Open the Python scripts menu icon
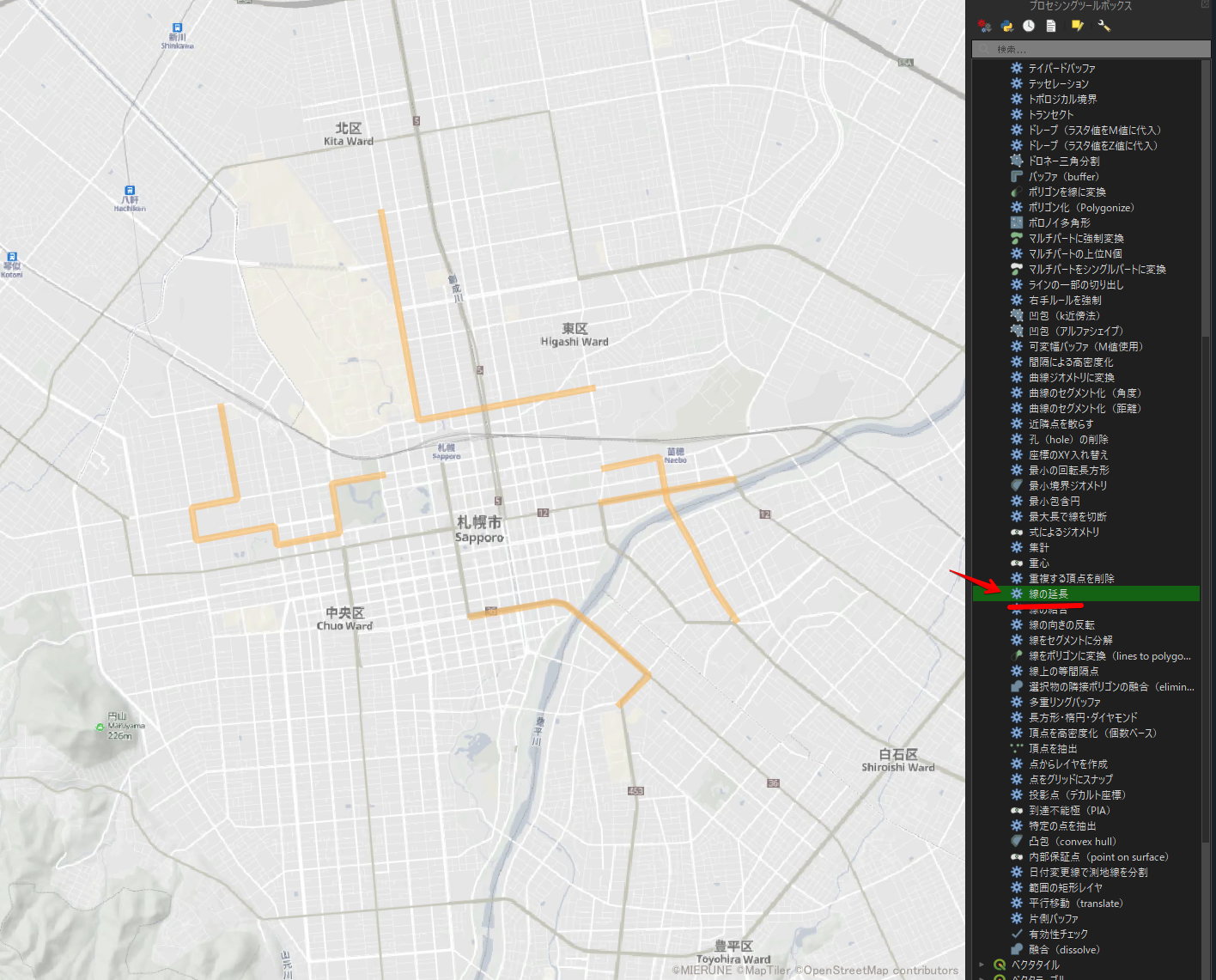This screenshot has height=980, width=1216. point(1006,27)
